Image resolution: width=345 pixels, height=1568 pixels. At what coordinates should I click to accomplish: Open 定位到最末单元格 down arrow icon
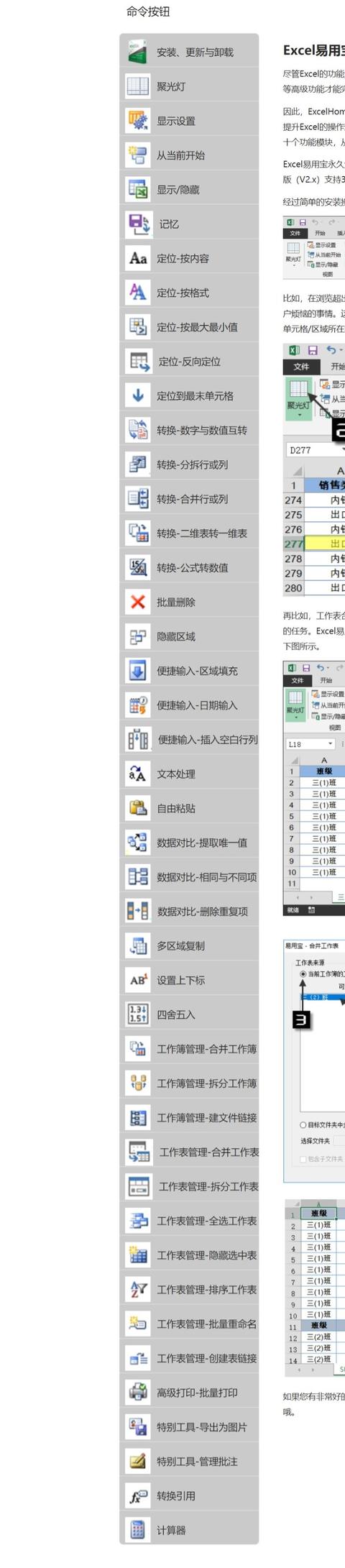138,395
